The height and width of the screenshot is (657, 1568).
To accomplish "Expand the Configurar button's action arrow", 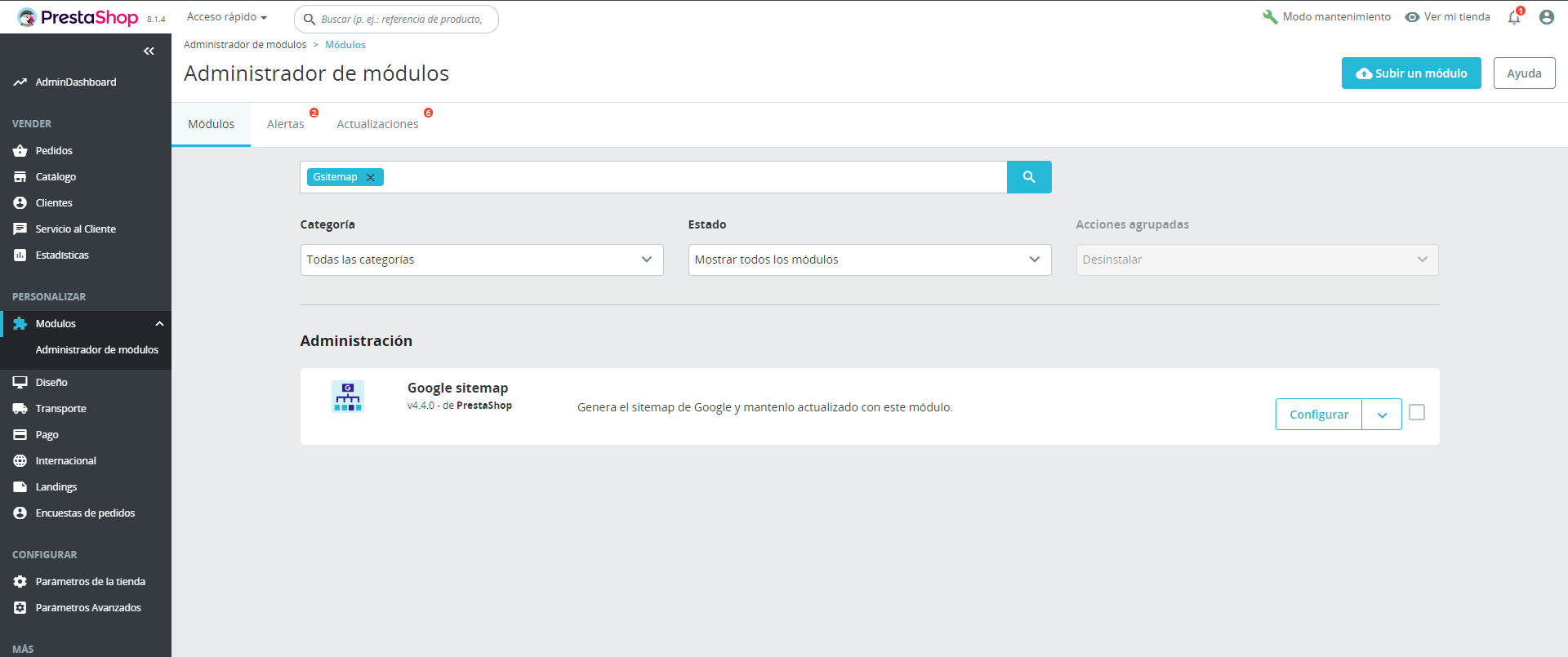I will tap(1382, 415).
